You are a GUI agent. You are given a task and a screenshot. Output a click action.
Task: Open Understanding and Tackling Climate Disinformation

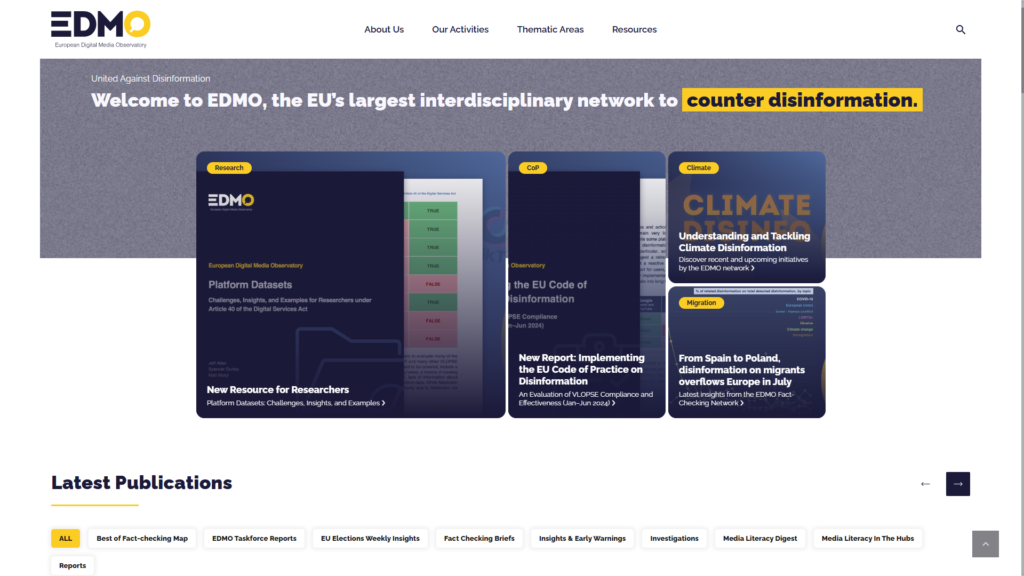(x=744, y=242)
